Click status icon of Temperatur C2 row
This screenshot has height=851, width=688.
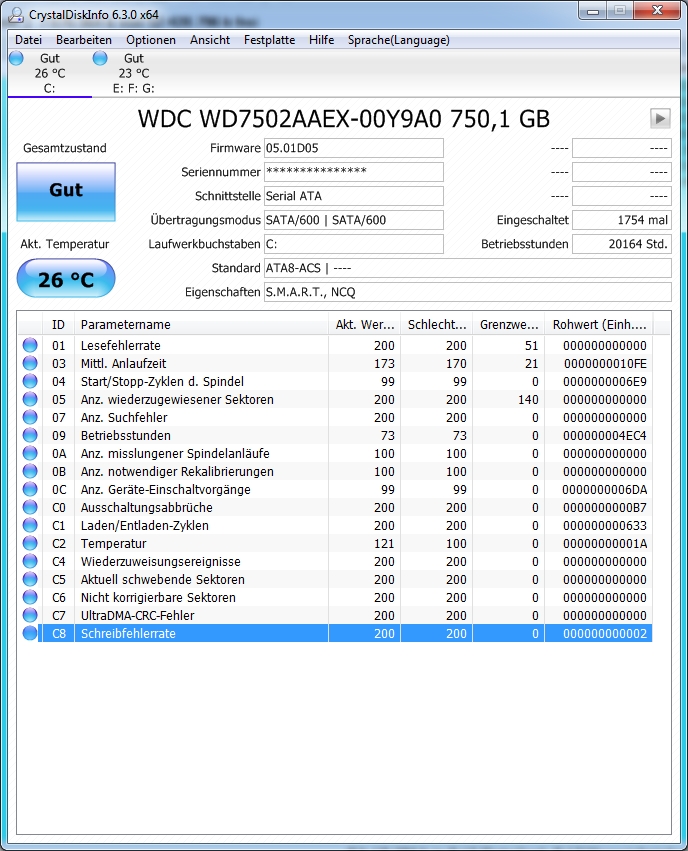(x=30, y=543)
